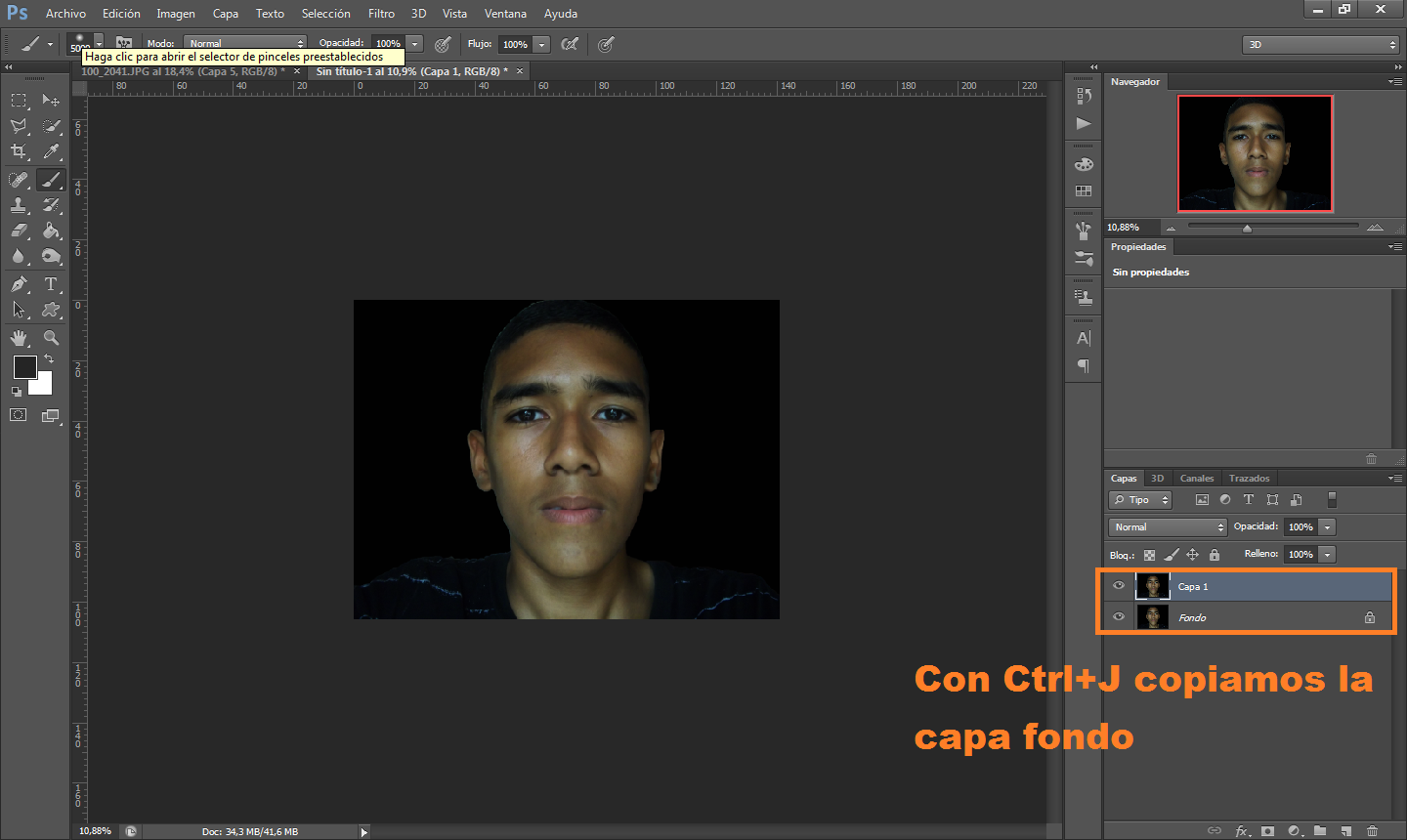Toggle lock all padlock in Bloq. row
This screenshot has height=840, width=1407.
(1215, 555)
